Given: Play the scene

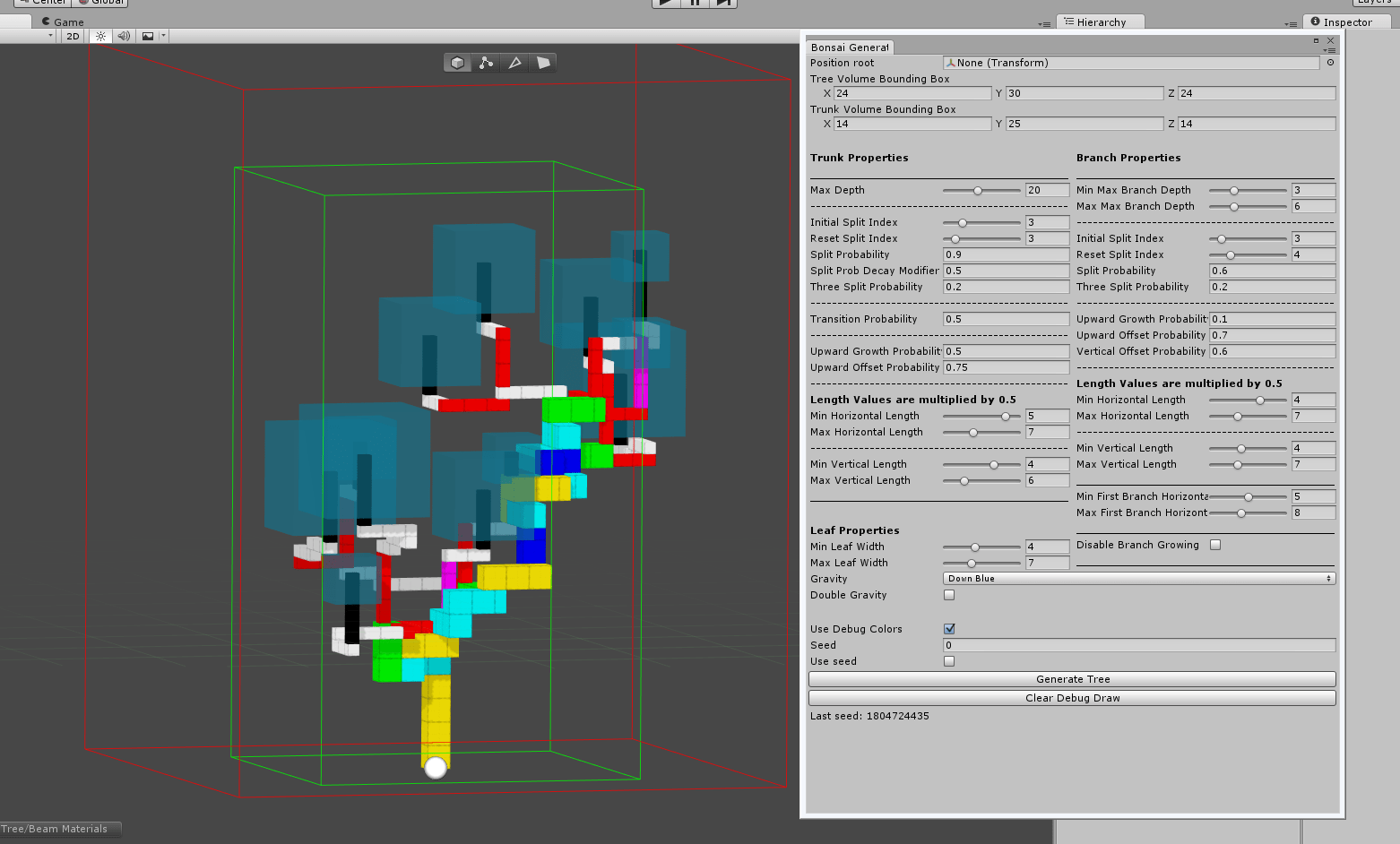Looking at the screenshot, I should click(x=665, y=3).
